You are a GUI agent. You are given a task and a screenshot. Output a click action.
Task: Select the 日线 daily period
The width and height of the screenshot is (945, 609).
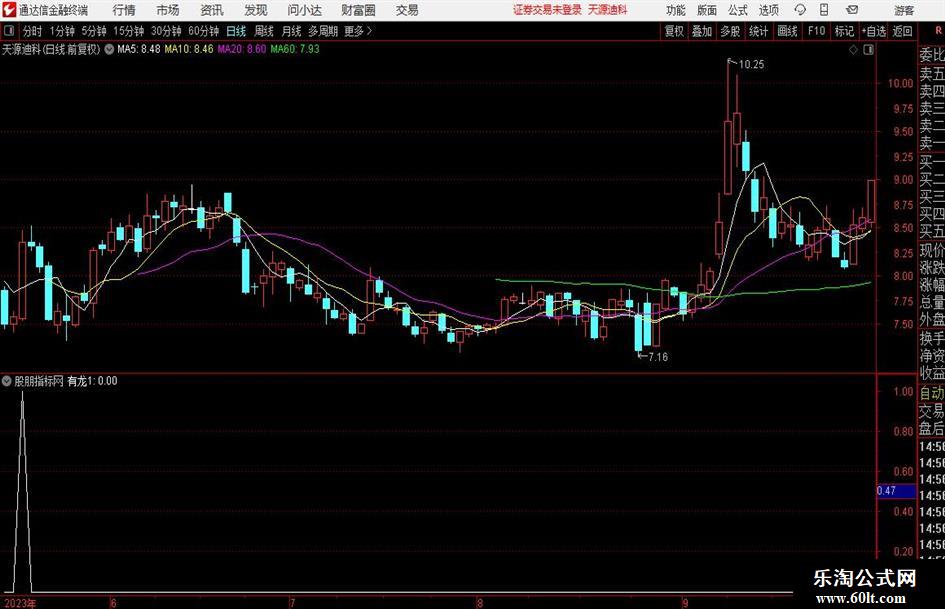pos(236,31)
